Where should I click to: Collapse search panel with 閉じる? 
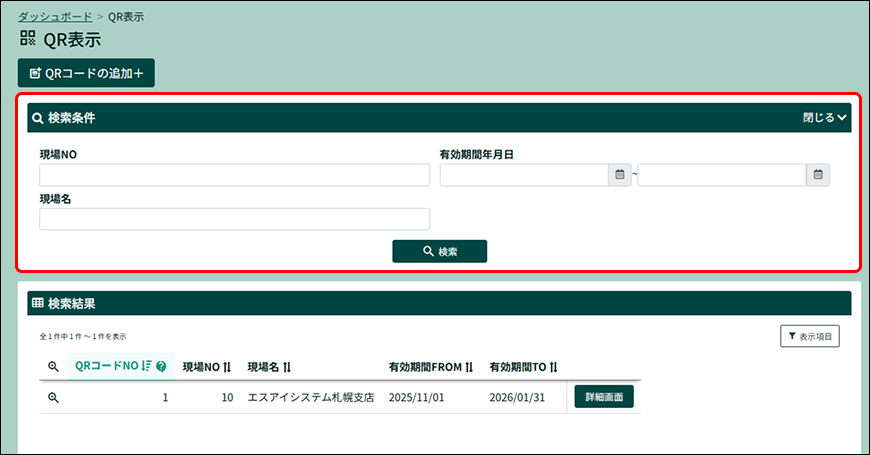pos(825,118)
